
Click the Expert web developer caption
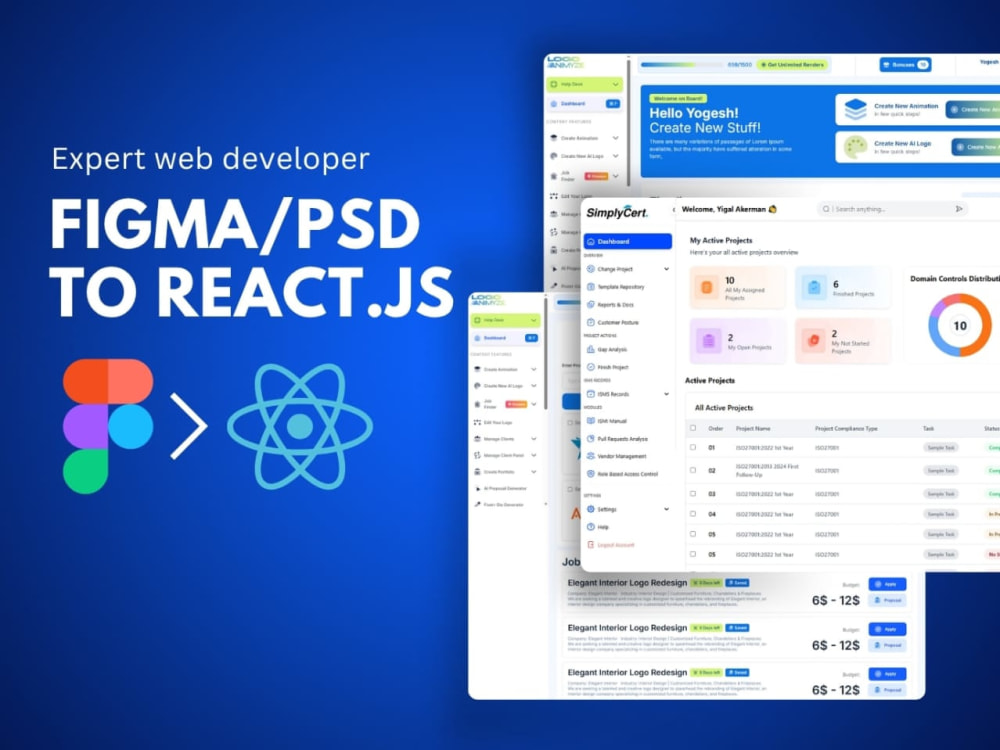(x=210, y=159)
